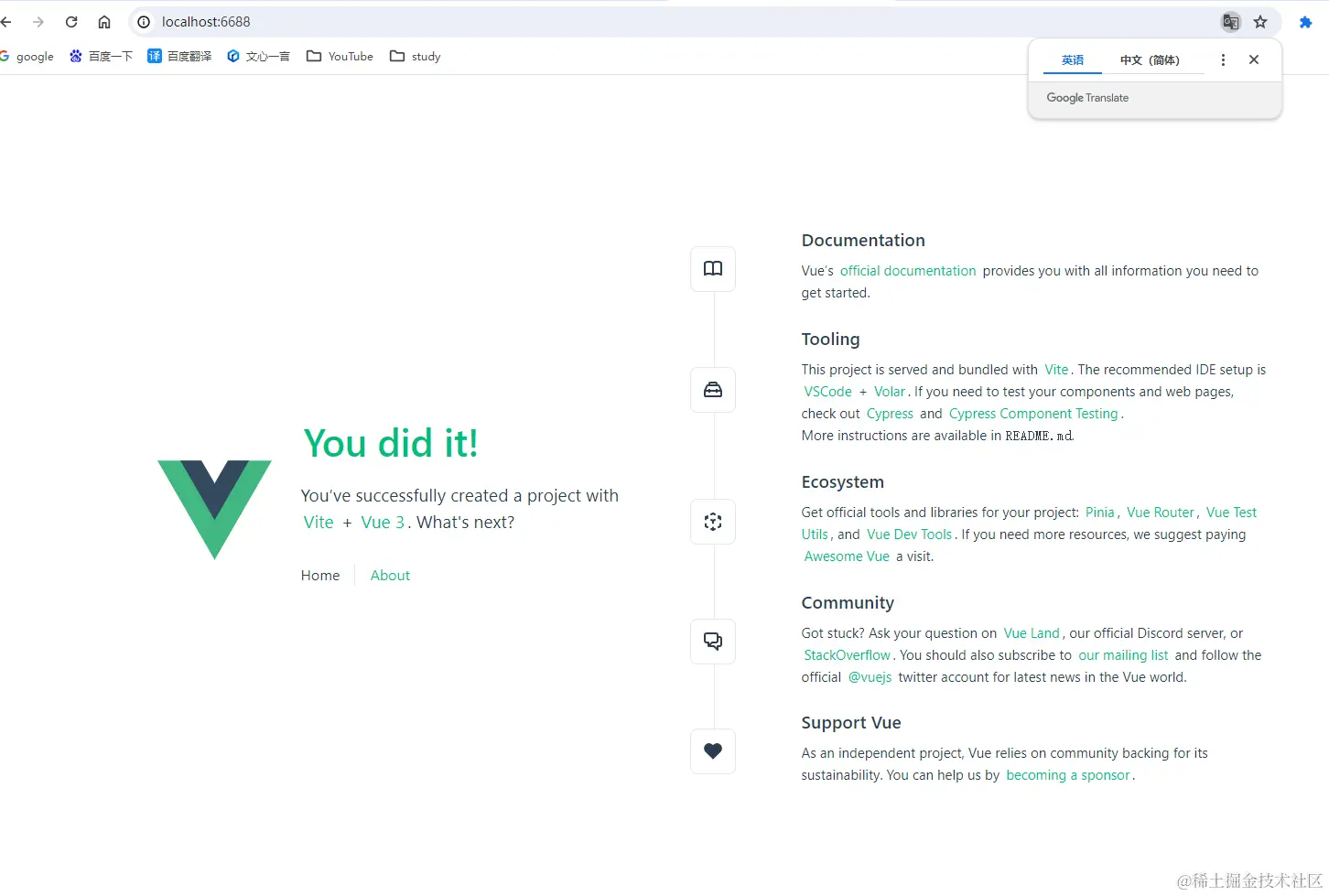Click the Community section heading
The height and width of the screenshot is (896, 1329).
click(848, 603)
